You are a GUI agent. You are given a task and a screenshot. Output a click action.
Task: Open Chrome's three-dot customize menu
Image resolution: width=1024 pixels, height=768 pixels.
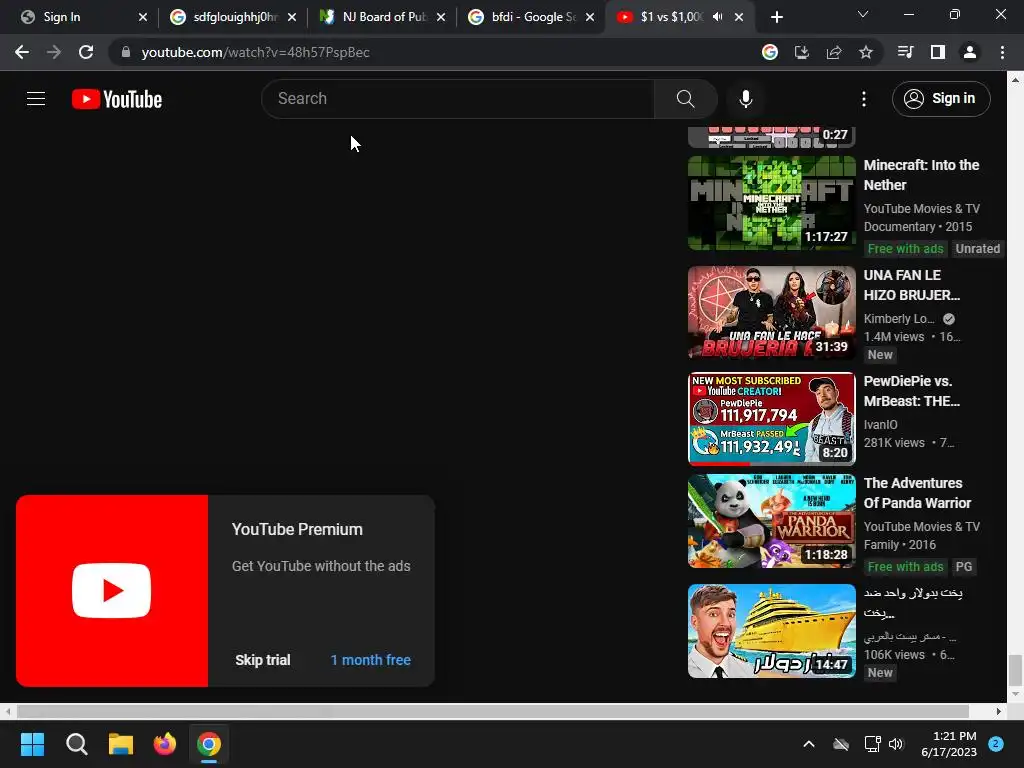click(1002, 52)
